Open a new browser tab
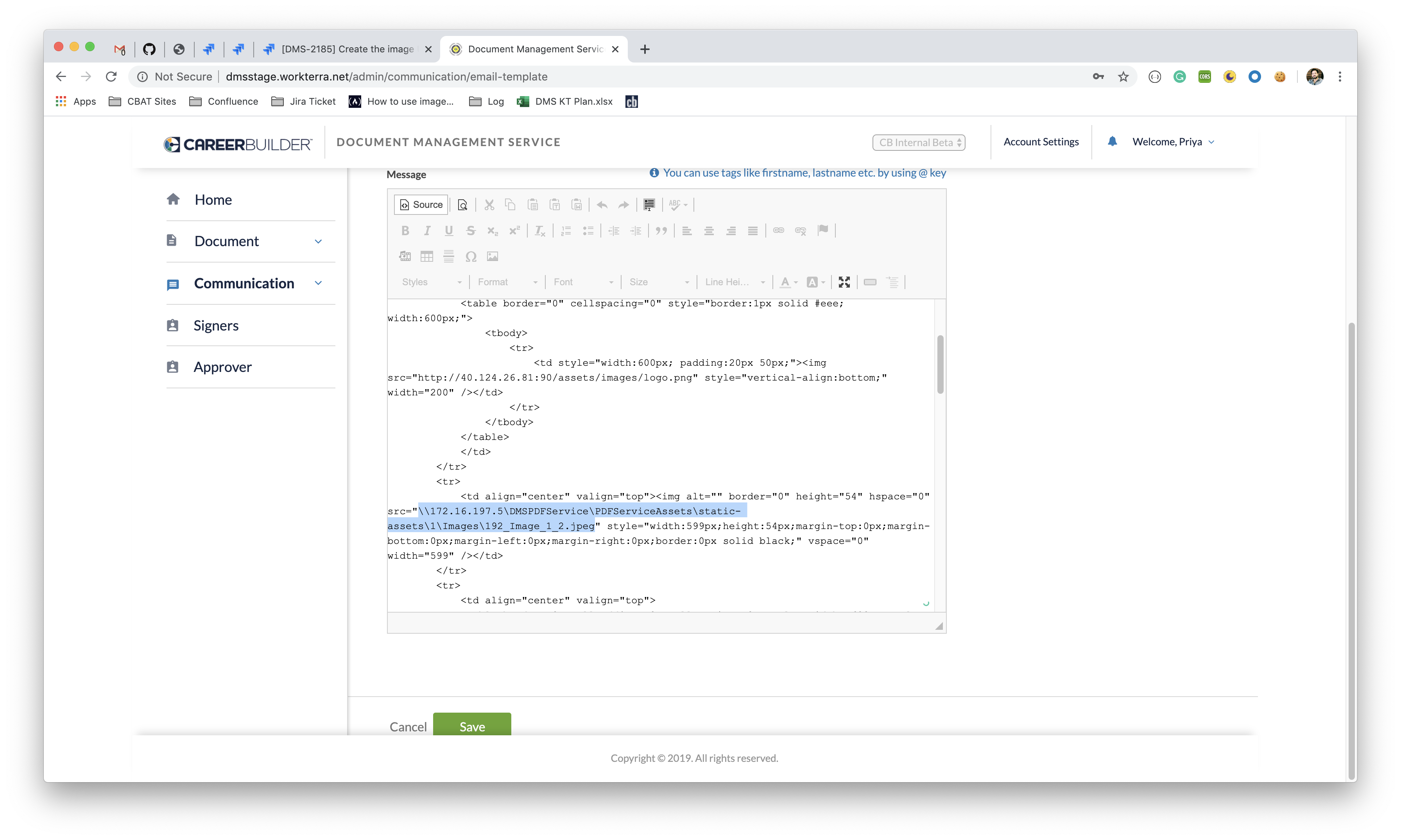 coord(645,49)
